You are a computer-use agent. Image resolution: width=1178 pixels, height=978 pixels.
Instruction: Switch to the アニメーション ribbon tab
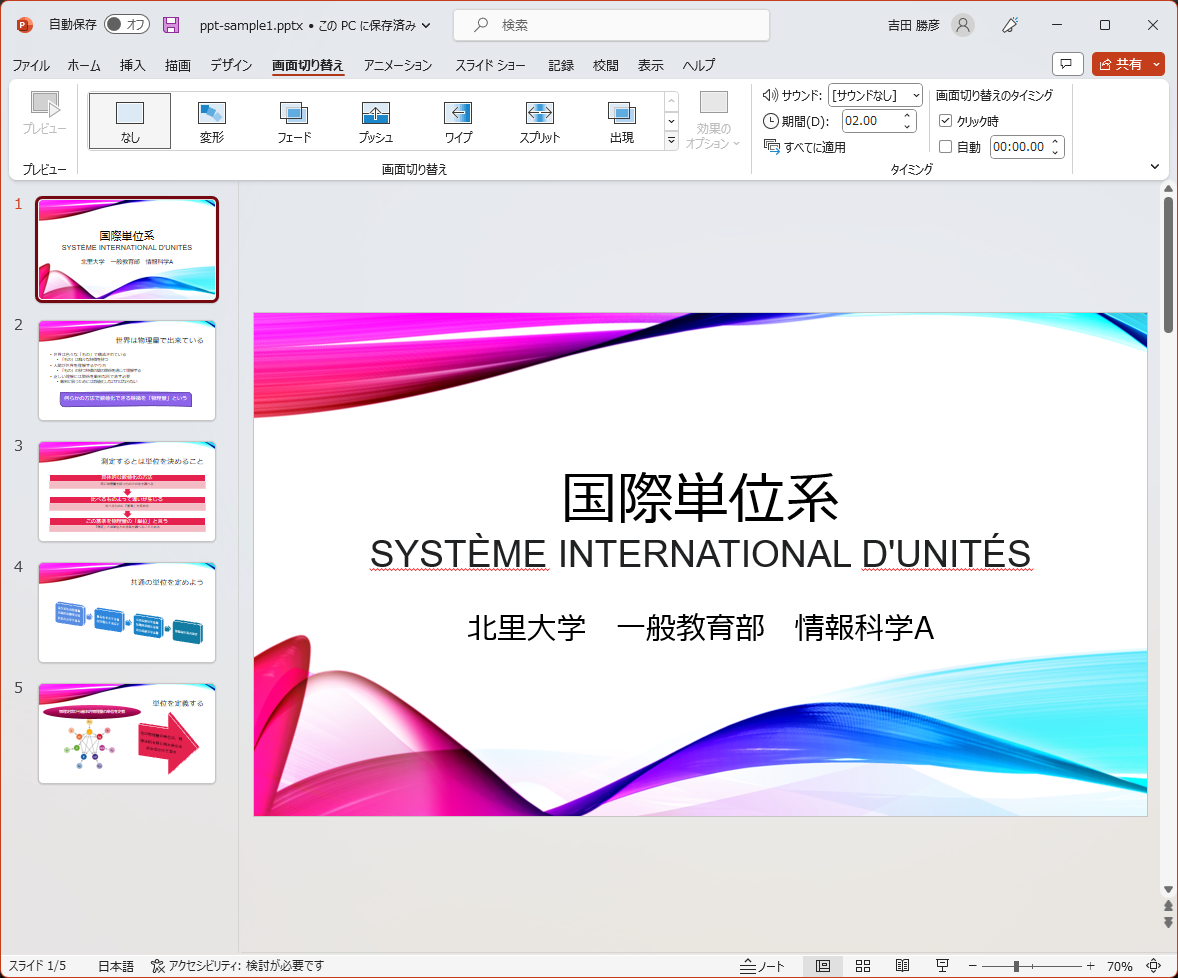(x=398, y=65)
